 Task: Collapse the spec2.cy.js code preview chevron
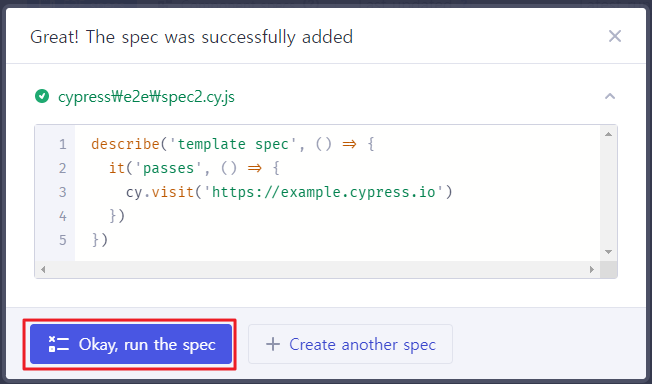(610, 97)
